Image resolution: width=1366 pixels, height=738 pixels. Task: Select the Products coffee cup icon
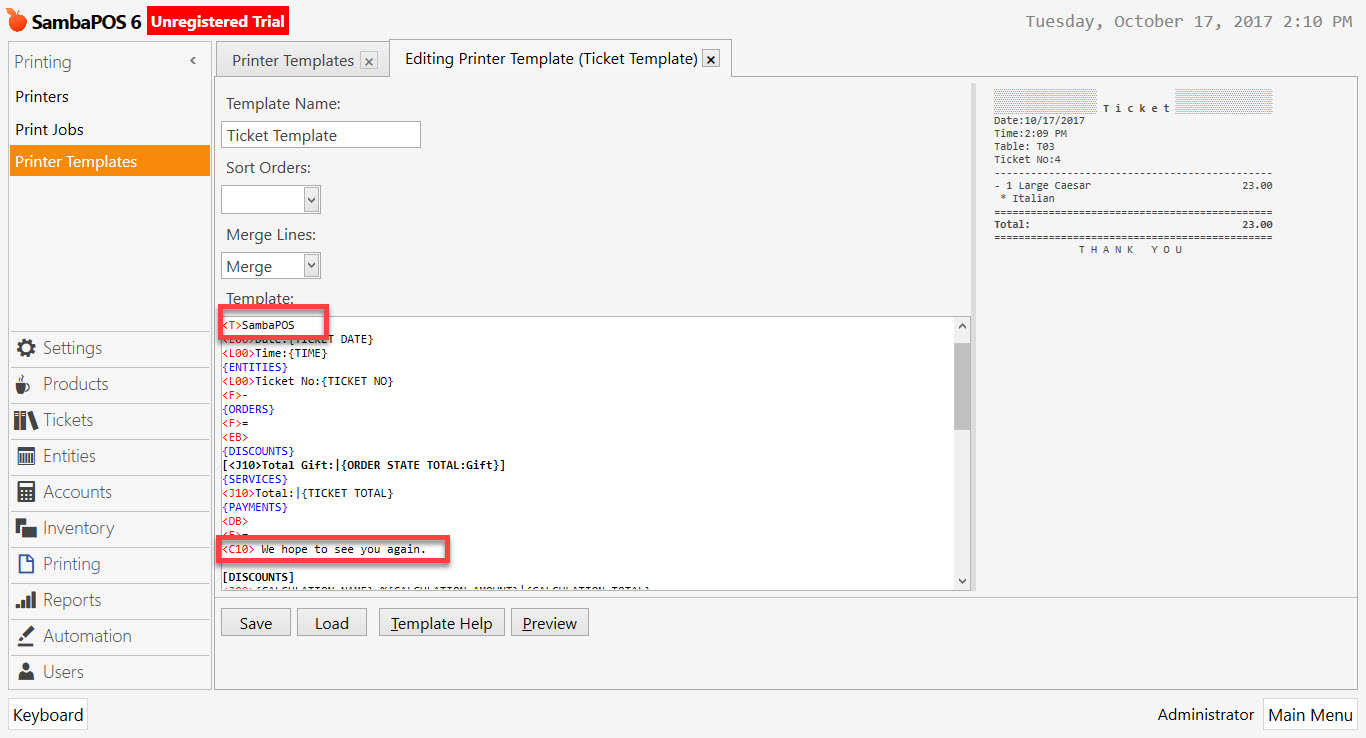point(25,384)
